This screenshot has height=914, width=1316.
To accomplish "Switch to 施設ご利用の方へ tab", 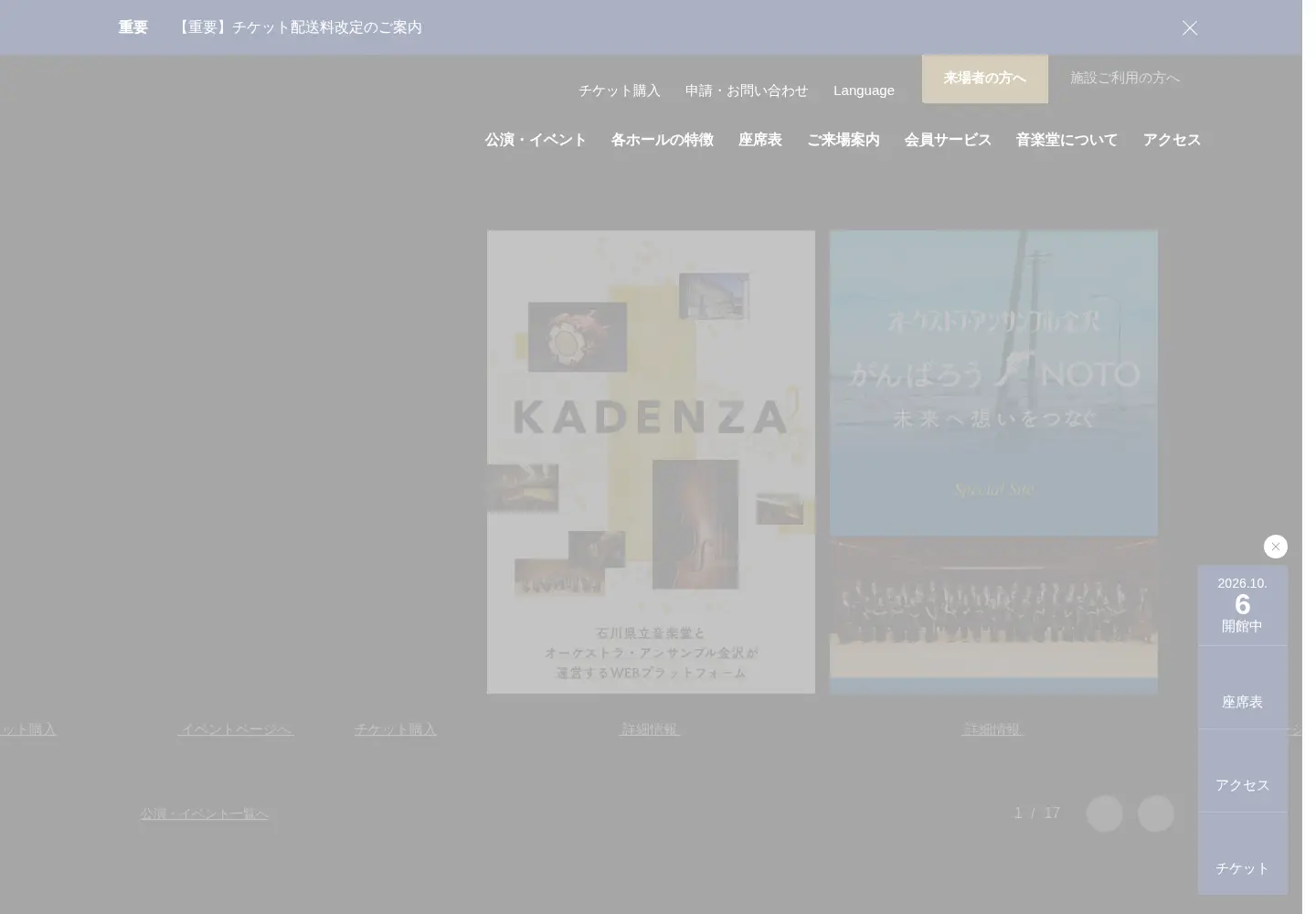I will tap(1125, 79).
